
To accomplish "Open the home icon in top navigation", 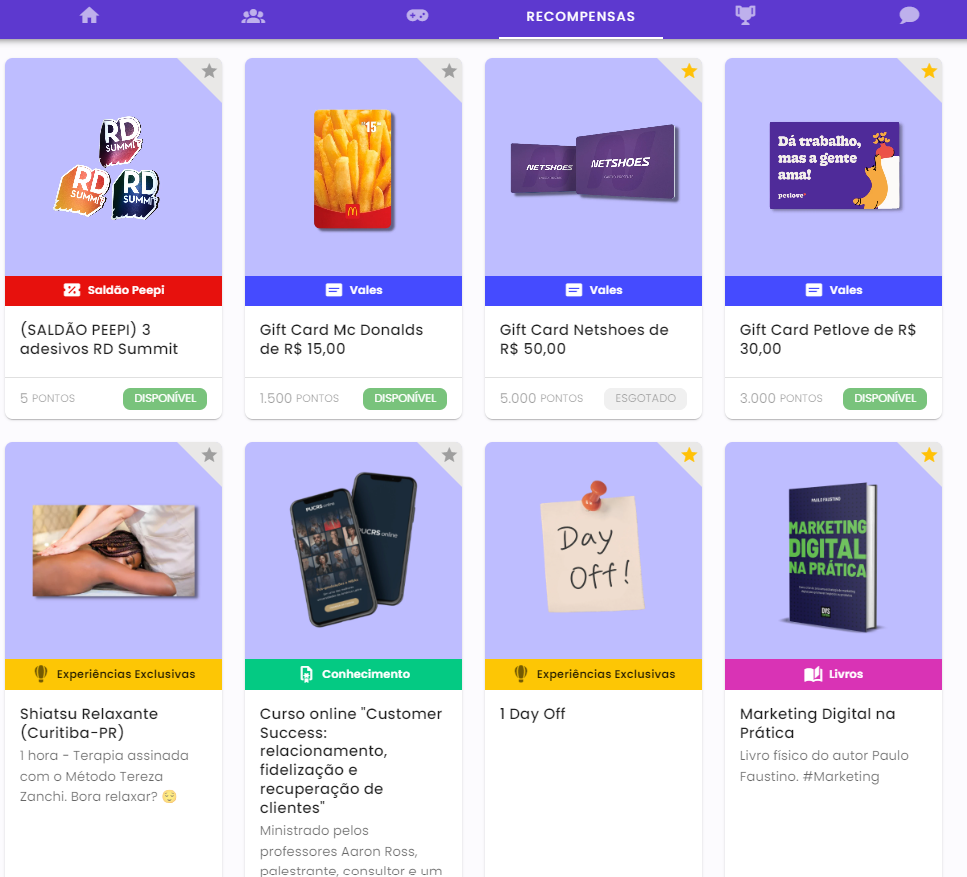I will point(89,15).
